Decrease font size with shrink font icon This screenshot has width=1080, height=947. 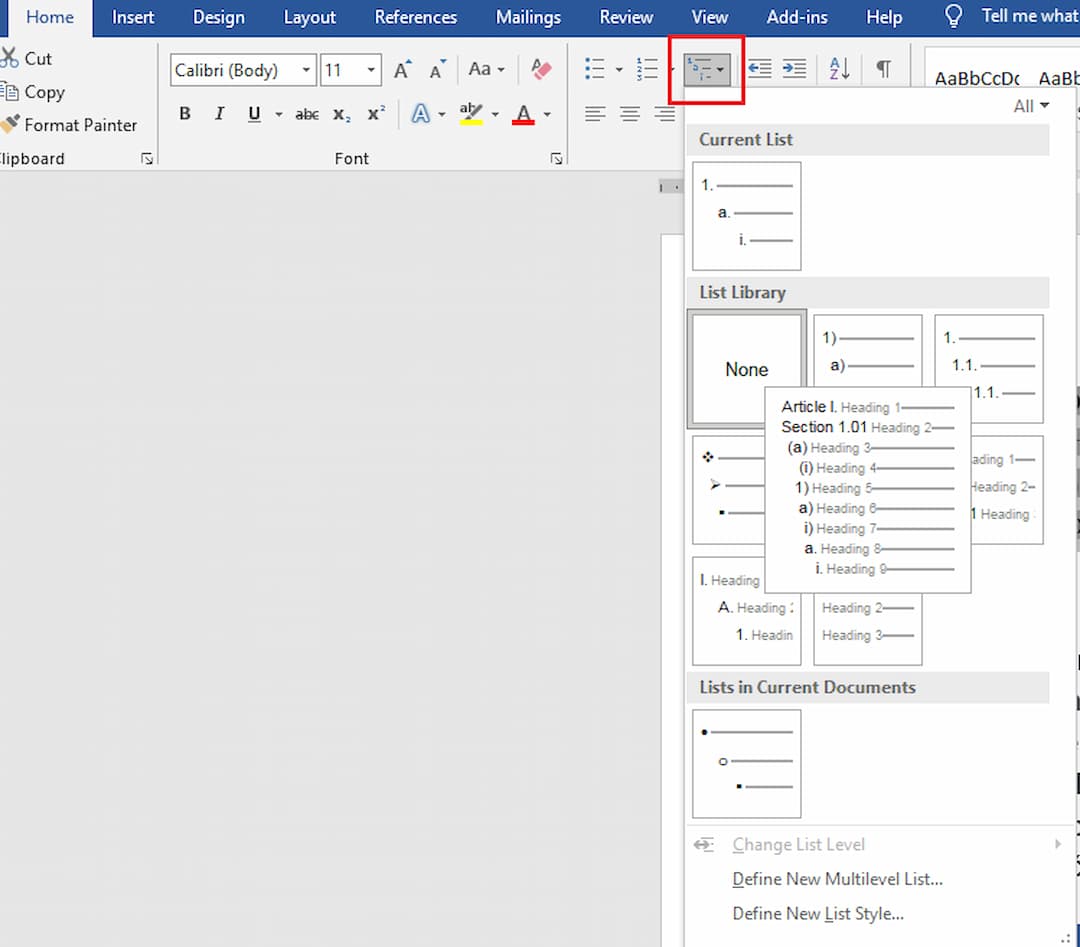tap(437, 70)
